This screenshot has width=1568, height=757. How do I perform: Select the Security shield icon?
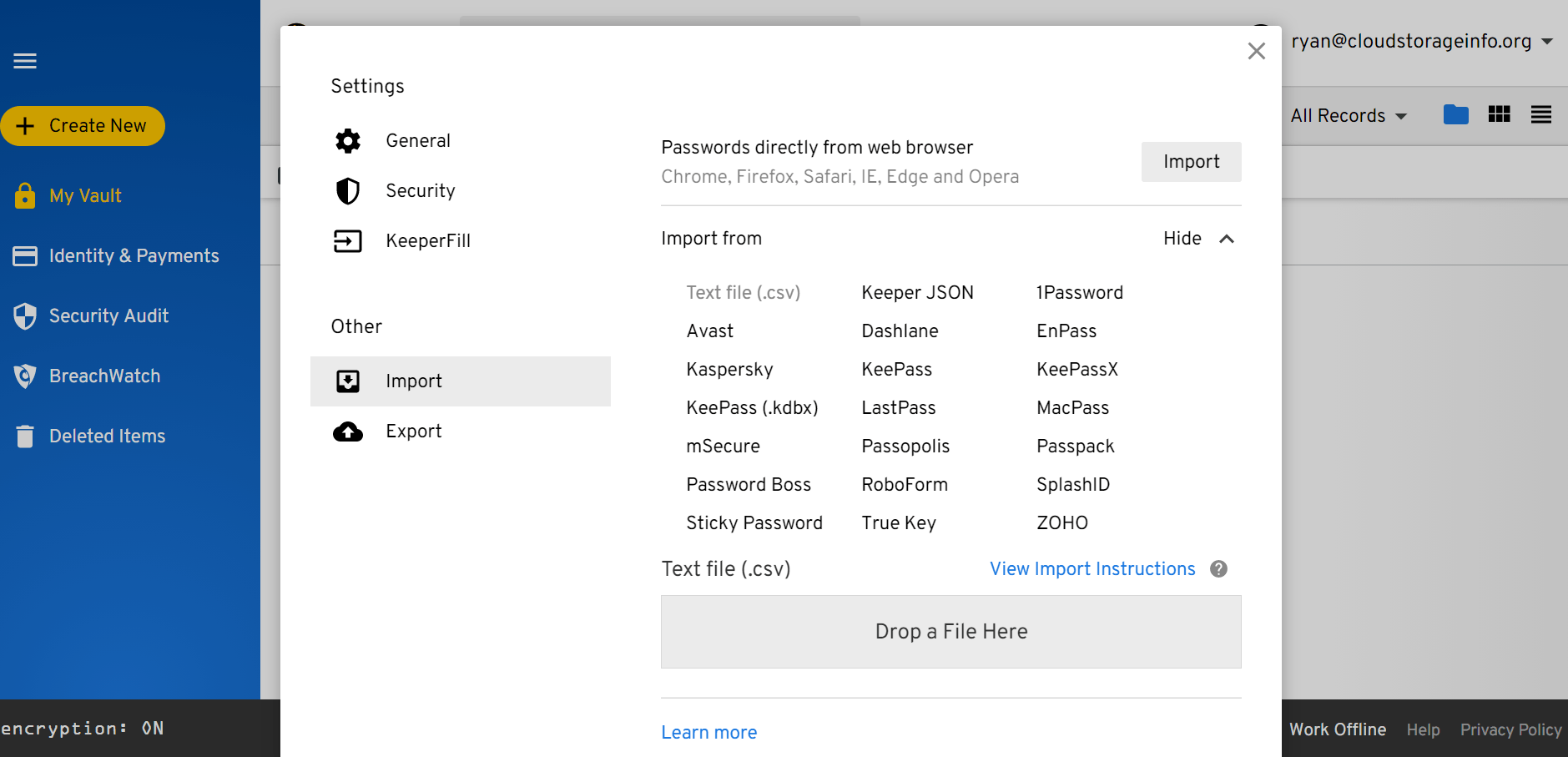348,191
